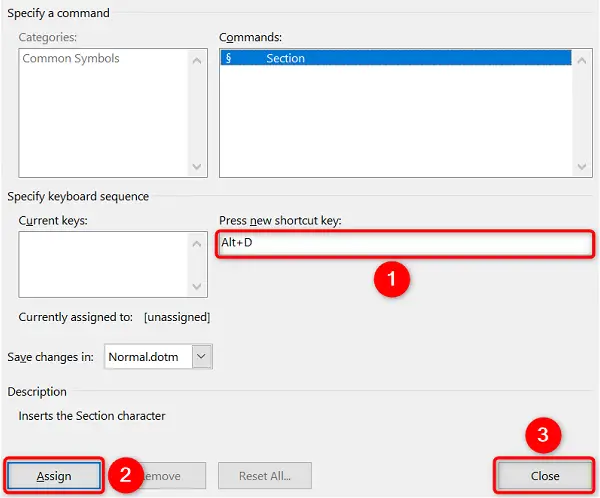
Task: Click Categories list scroll up arrow
Action: click(197, 60)
